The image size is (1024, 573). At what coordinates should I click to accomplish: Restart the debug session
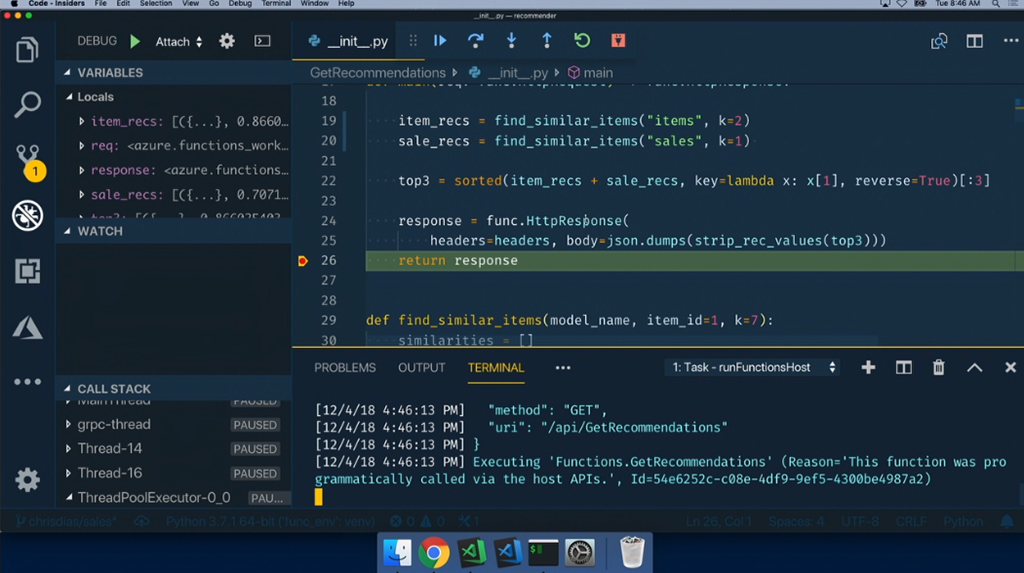[x=582, y=41]
